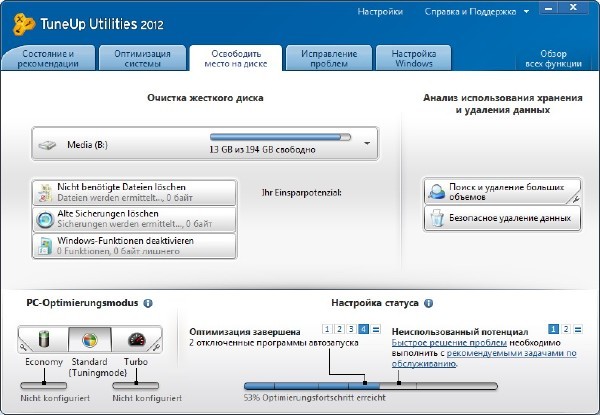Switch to Настройка Windows tab

pos(414,58)
